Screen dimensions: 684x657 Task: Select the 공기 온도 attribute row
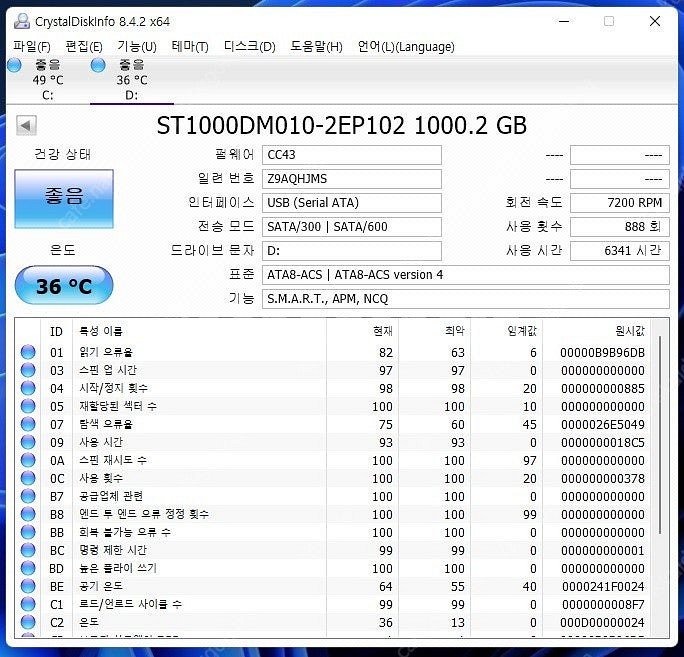coord(334,586)
